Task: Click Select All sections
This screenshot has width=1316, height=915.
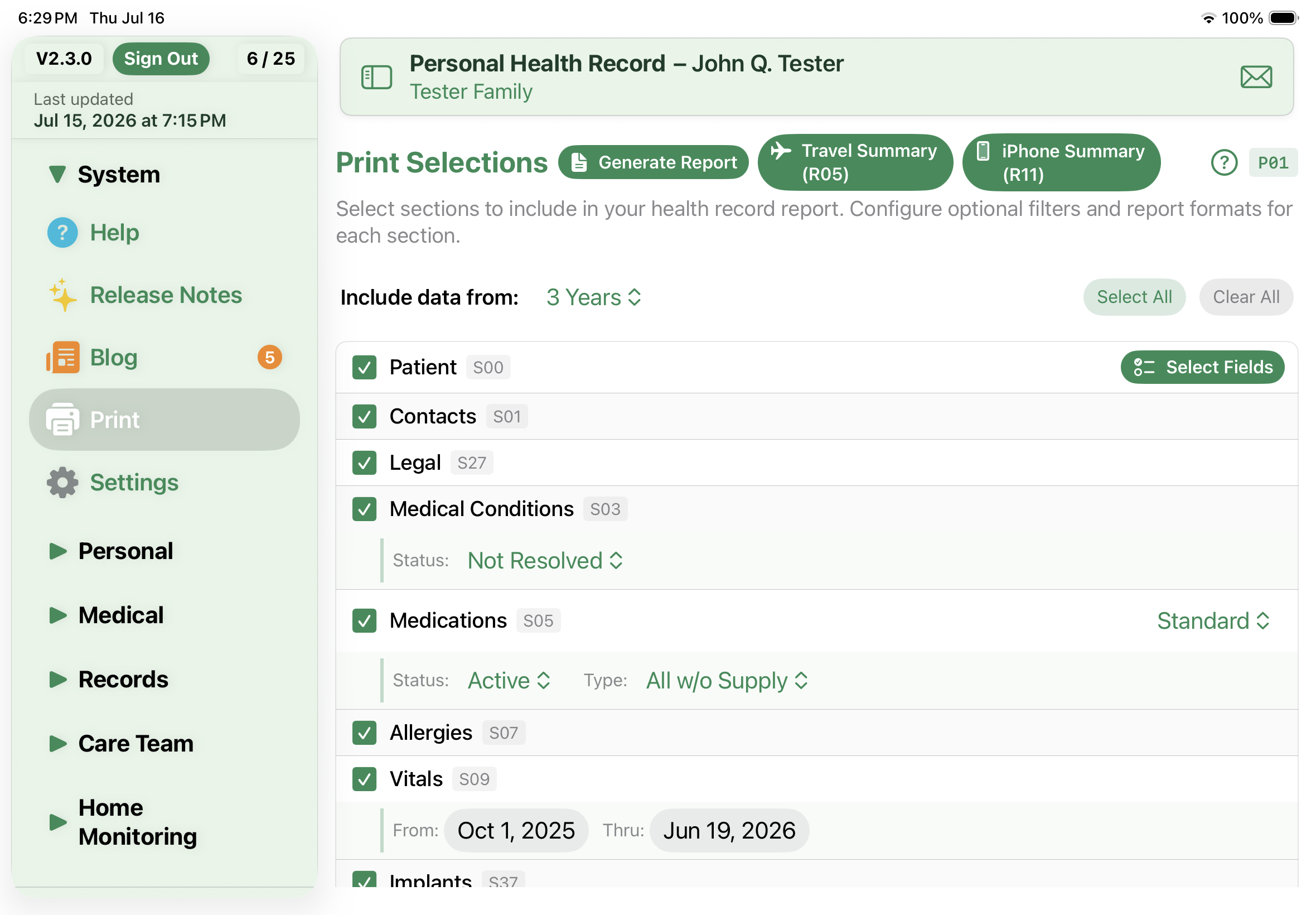Action: (1134, 297)
